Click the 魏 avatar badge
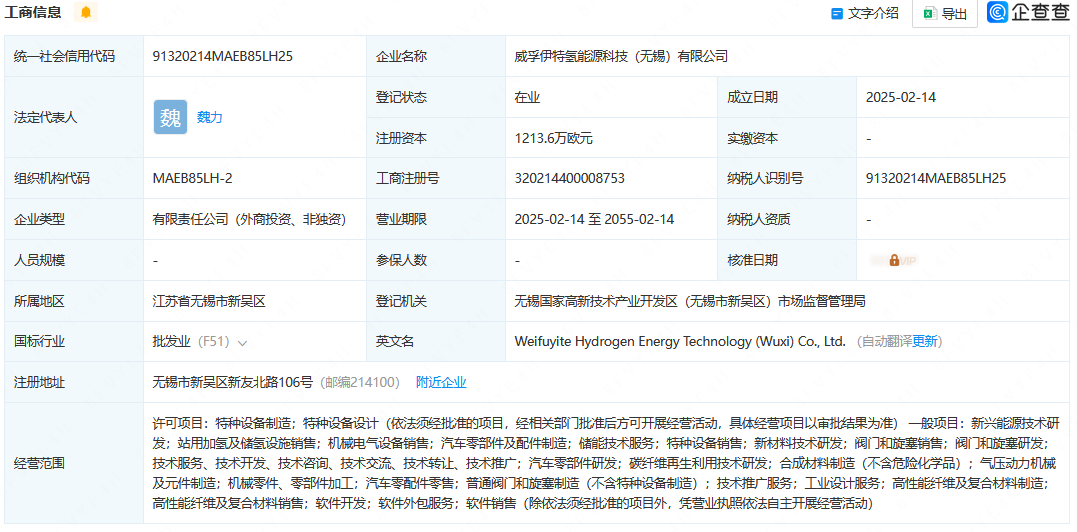Image resolution: width=1077 pixels, height=532 pixels. click(x=170, y=117)
